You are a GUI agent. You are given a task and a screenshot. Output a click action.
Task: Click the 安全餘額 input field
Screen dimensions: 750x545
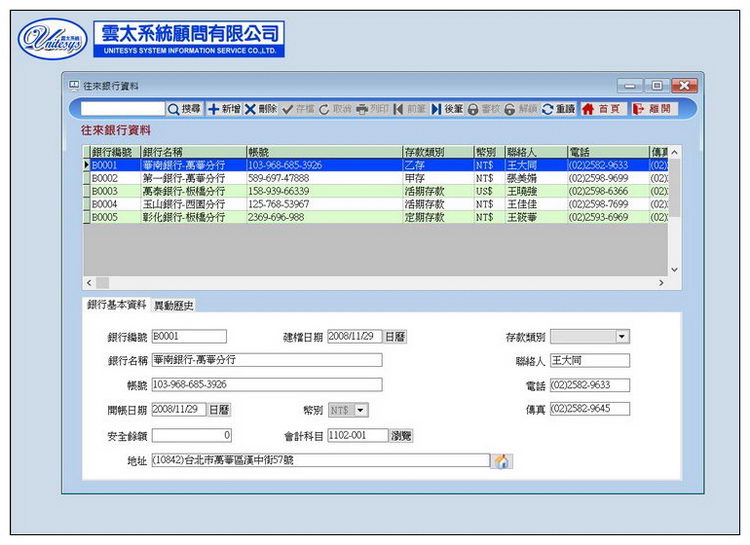[191, 436]
